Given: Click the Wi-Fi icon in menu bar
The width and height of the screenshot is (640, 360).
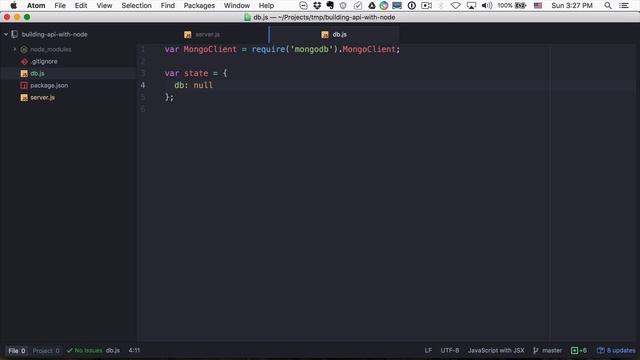Looking at the screenshot, I should [456, 6].
